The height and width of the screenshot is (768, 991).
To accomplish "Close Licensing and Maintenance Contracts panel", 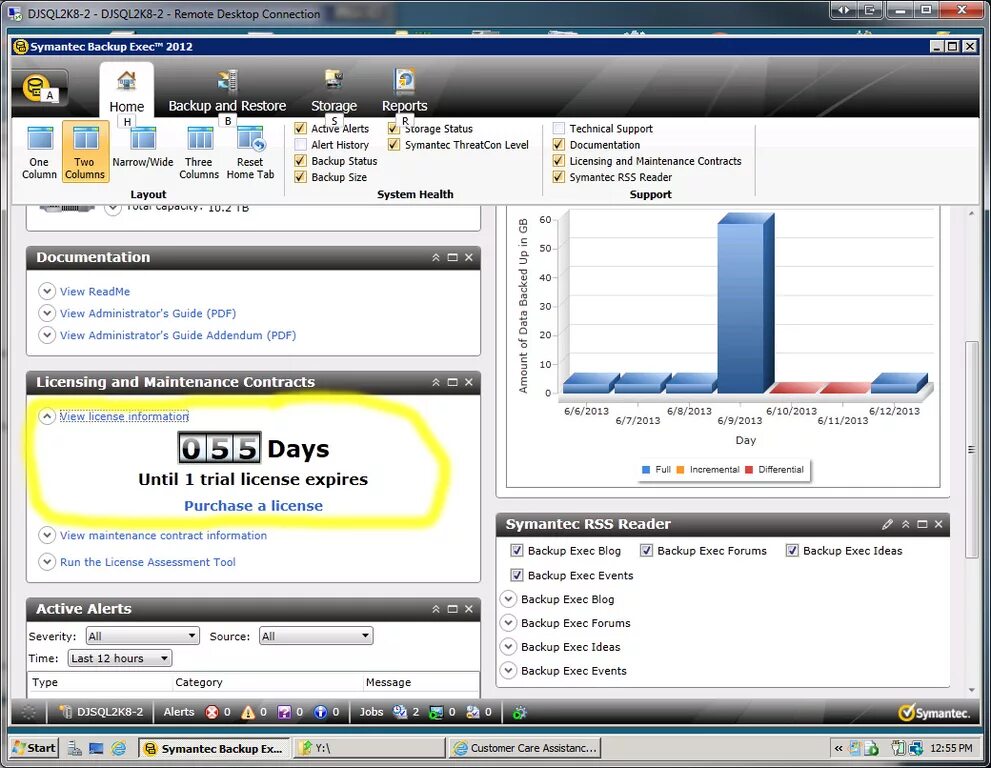I will tap(468, 382).
